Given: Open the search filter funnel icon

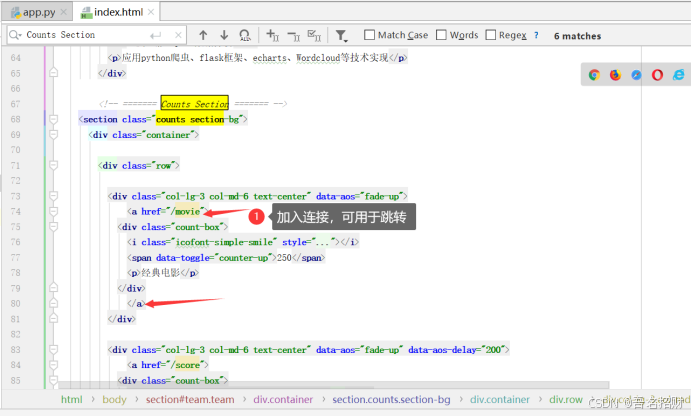Looking at the screenshot, I should [341, 35].
